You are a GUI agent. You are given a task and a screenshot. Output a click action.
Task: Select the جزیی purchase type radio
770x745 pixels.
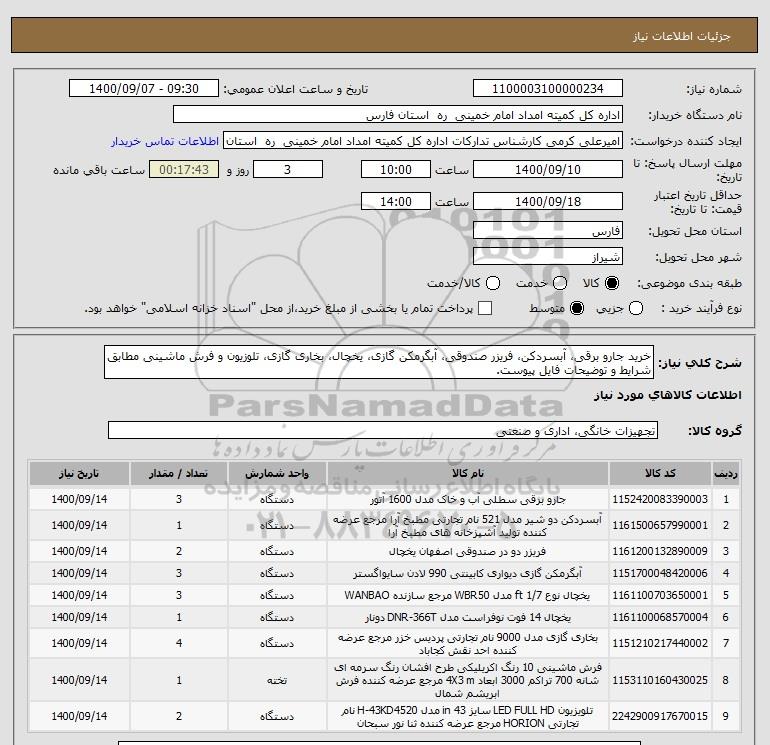(636, 308)
